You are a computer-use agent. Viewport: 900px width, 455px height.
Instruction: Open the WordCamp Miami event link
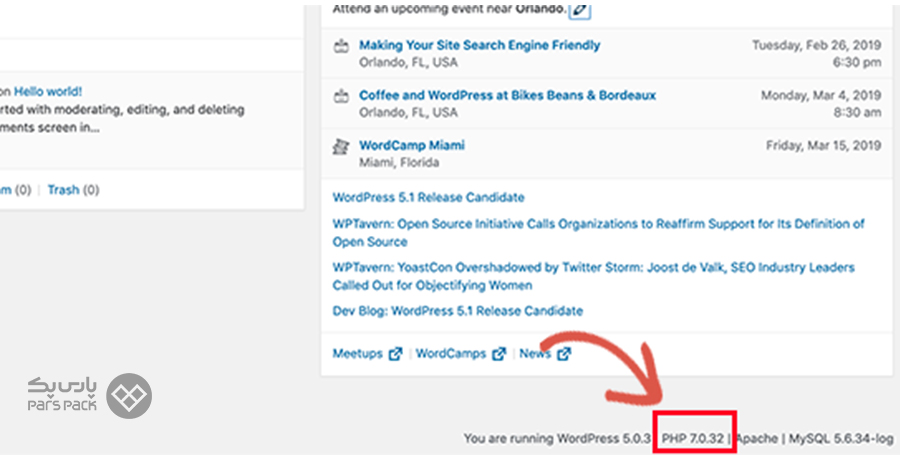click(412, 145)
